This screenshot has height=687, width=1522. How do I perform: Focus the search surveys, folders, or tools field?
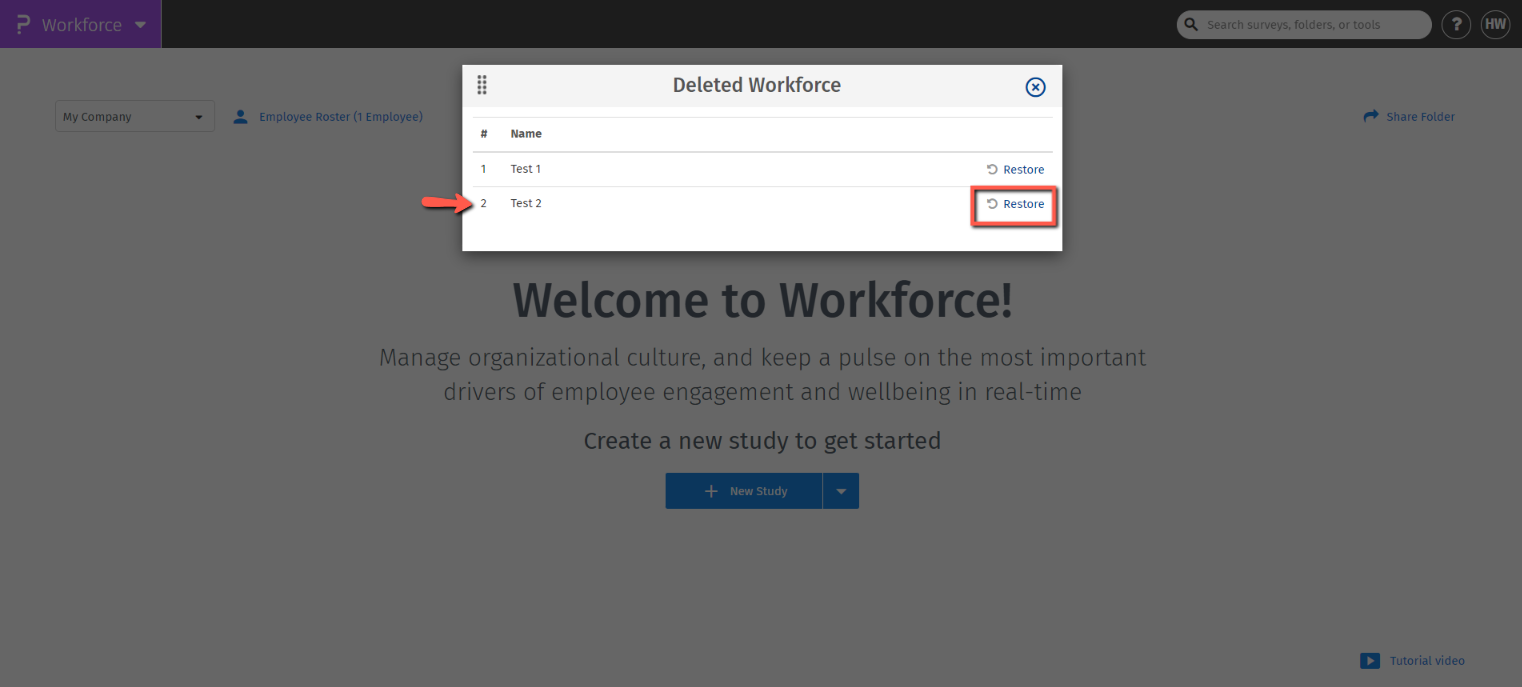(1304, 24)
